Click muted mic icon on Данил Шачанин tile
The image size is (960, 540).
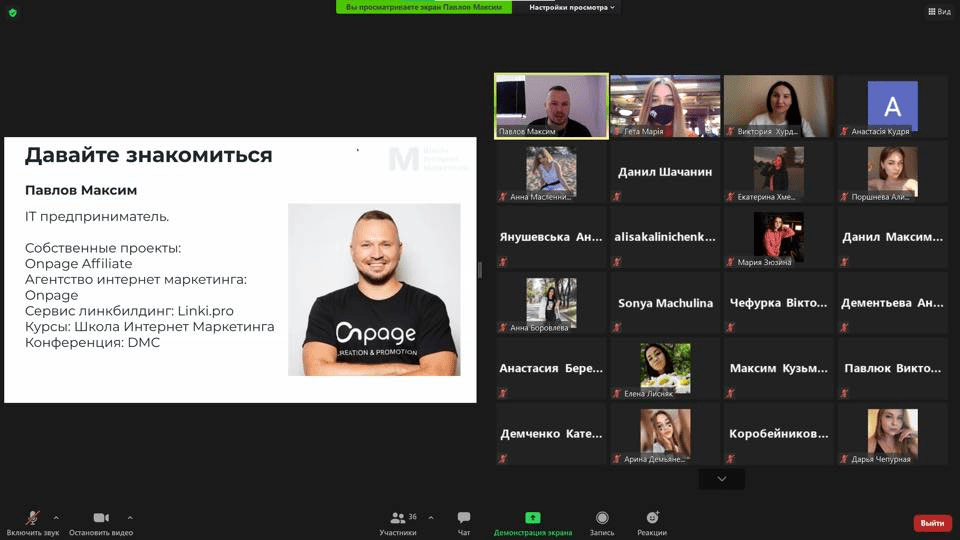[617, 197]
